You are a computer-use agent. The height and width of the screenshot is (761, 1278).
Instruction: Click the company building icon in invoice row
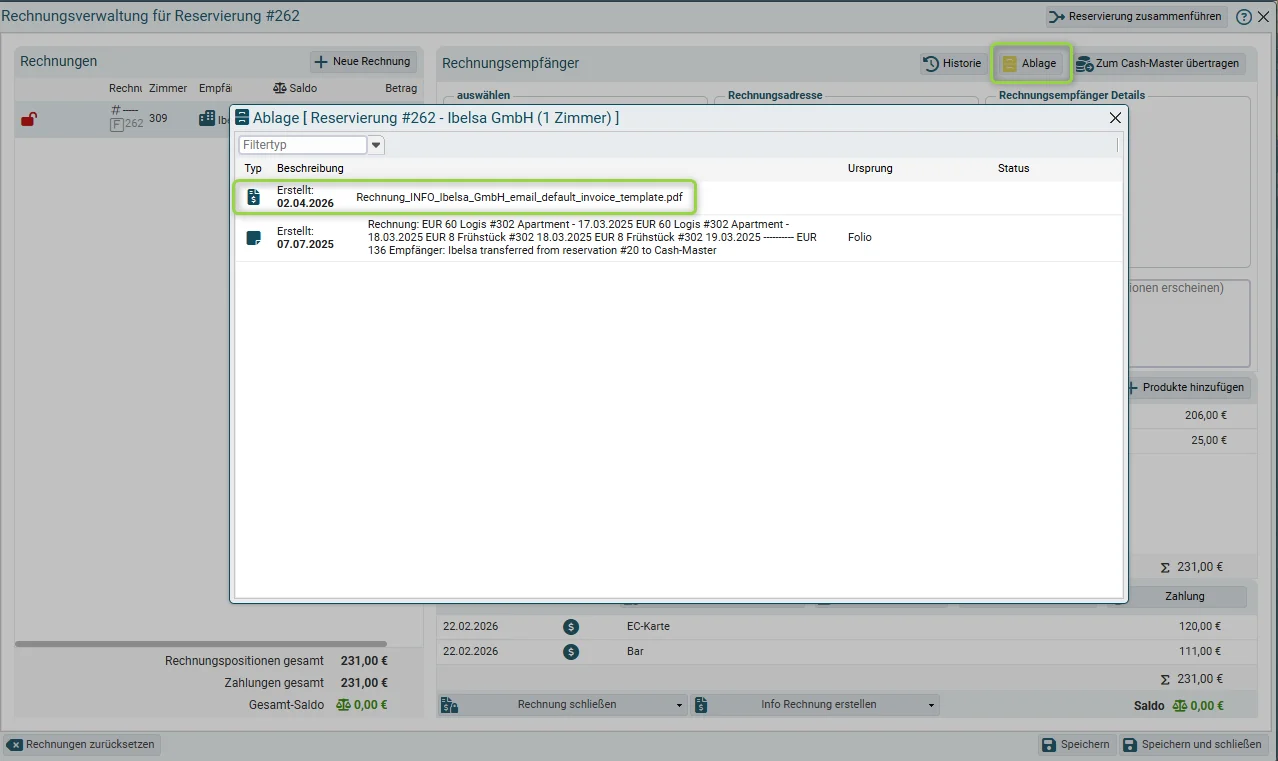click(207, 119)
